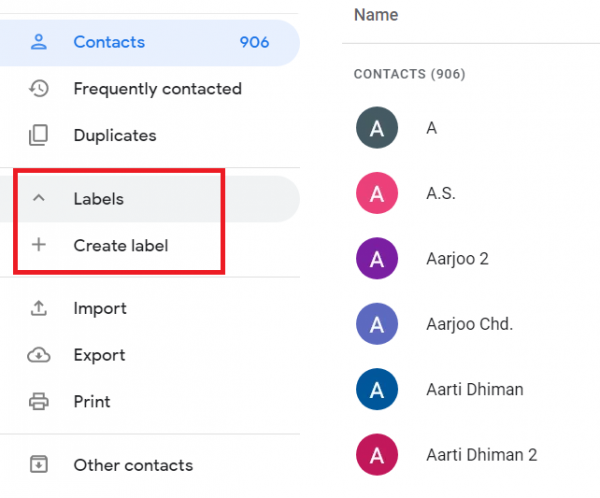This screenshot has width=600, height=498.
Task: Click the Create label text
Action: pyautogui.click(x=120, y=245)
